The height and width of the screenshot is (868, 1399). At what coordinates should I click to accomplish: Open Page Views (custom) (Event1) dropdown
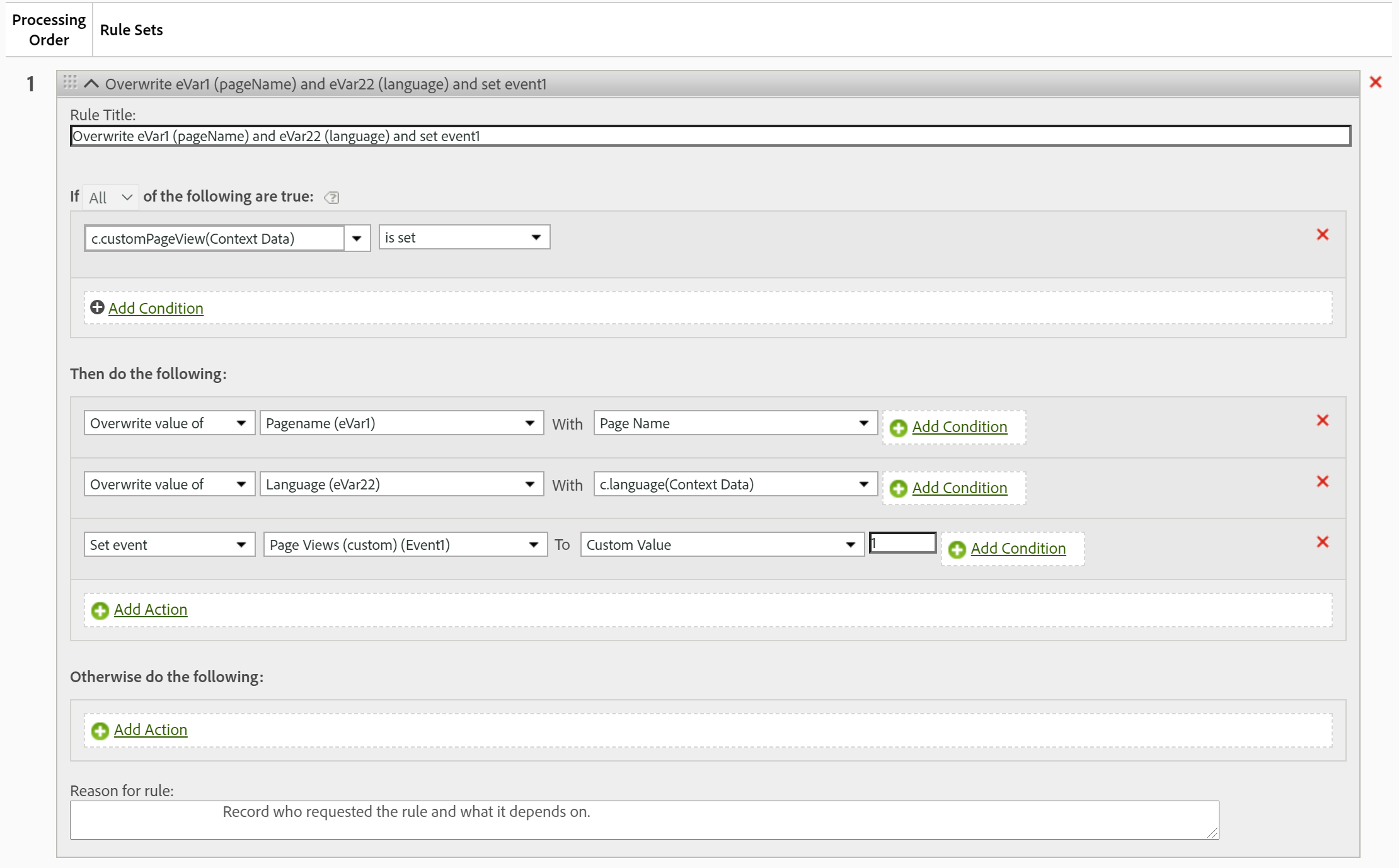405,545
